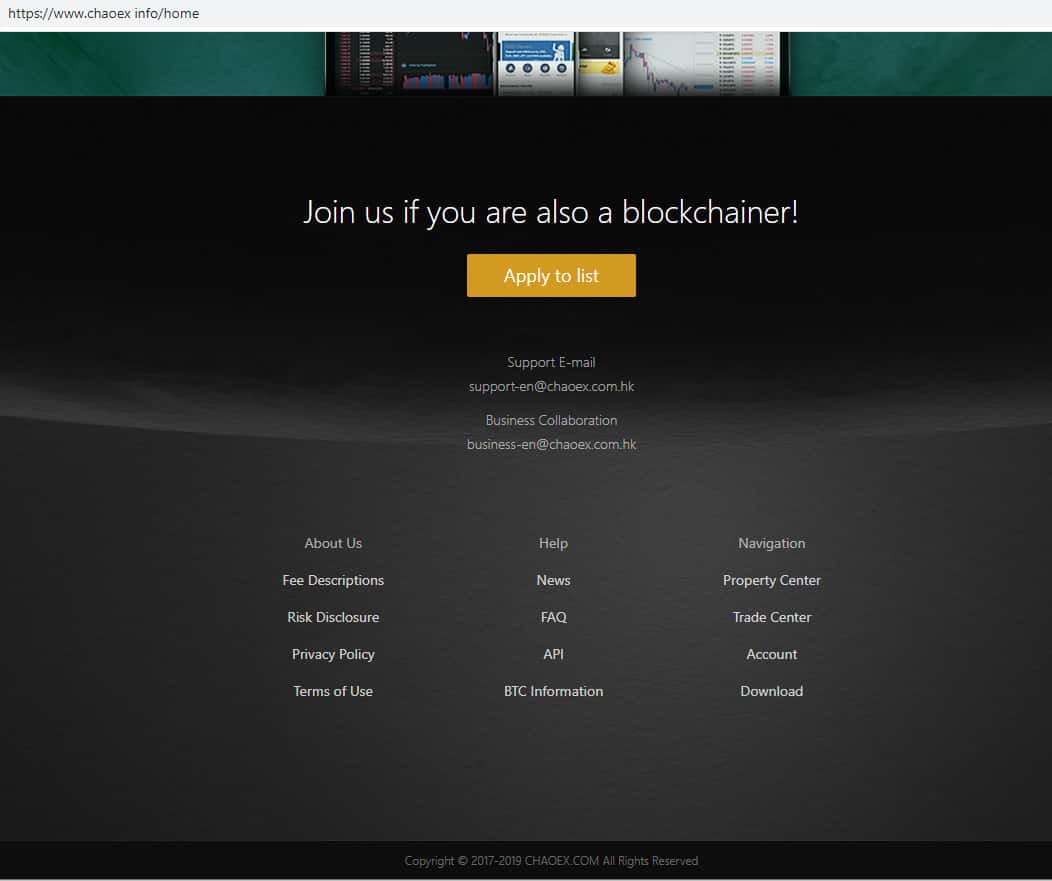Click the 'Join us if you are also a blockchainer!' heading

coord(551,212)
